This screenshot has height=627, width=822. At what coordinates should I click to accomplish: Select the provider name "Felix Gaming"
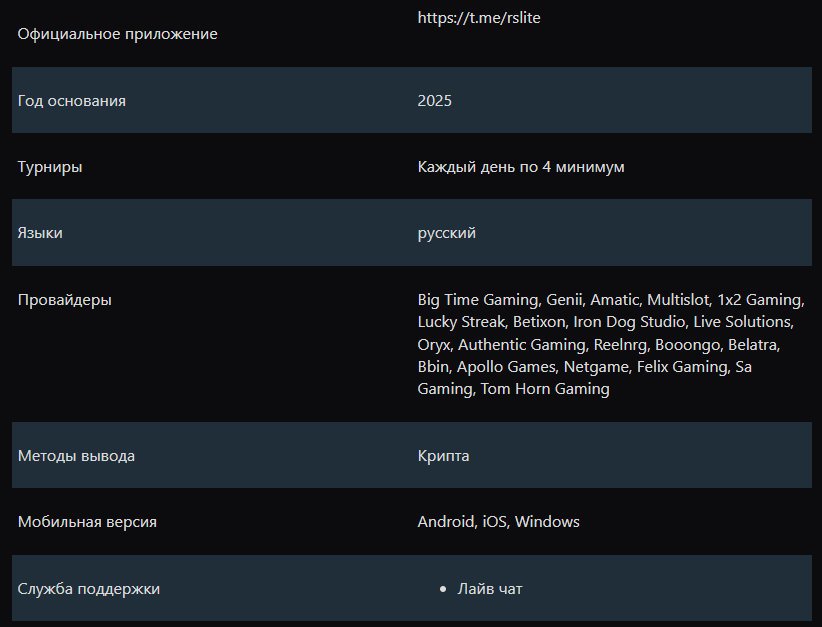682,367
